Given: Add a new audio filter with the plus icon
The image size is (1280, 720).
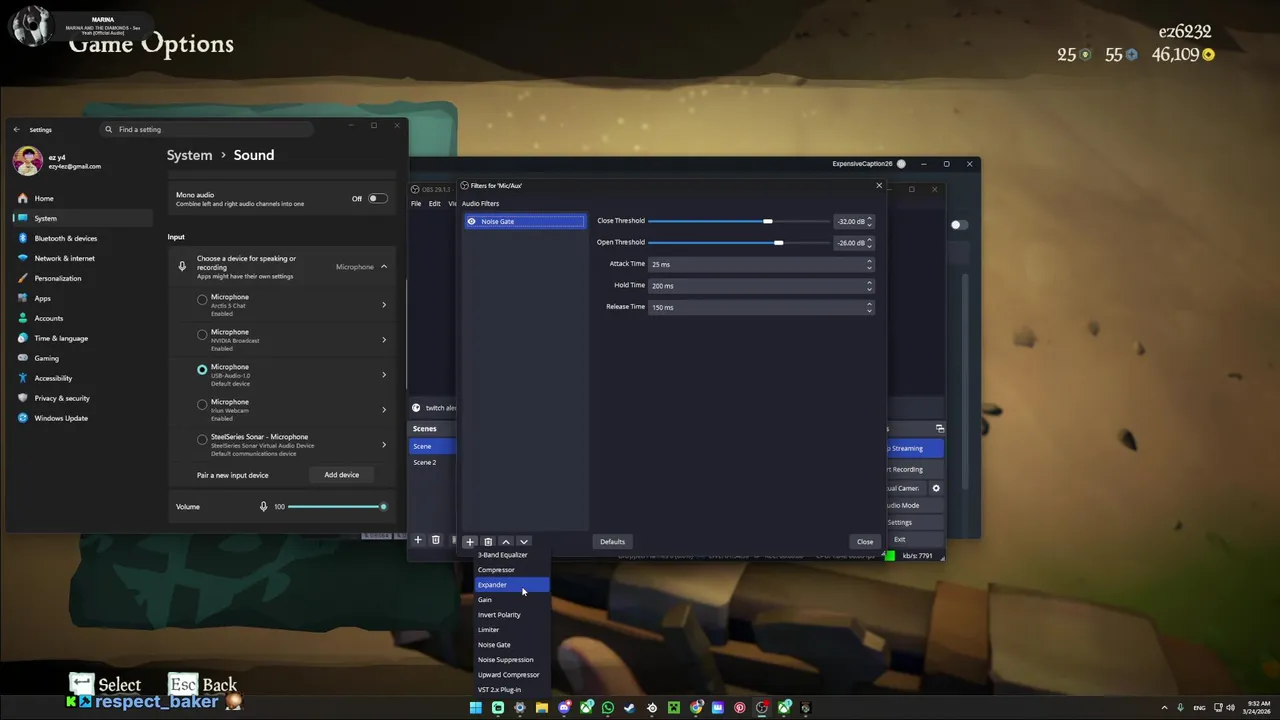Looking at the screenshot, I should (x=470, y=542).
